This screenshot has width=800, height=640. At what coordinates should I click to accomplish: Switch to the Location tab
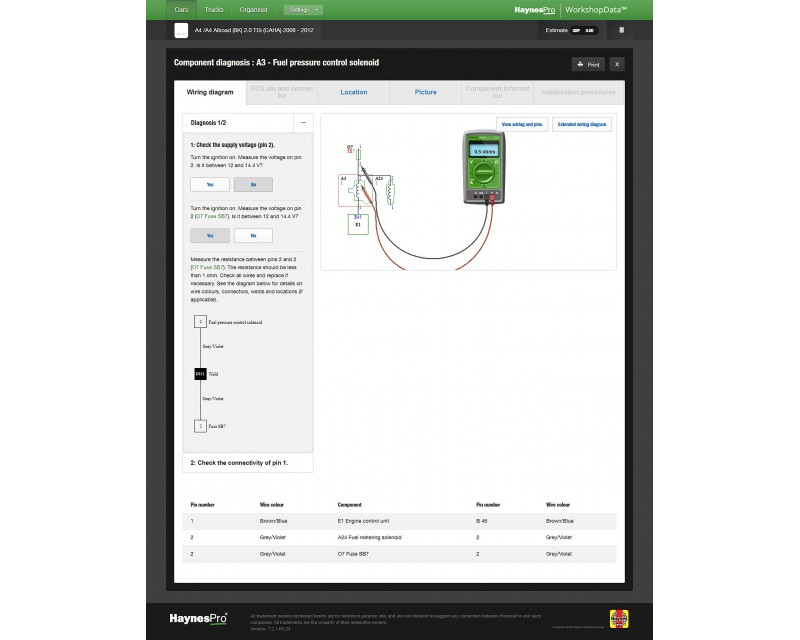tap(354, 92)
